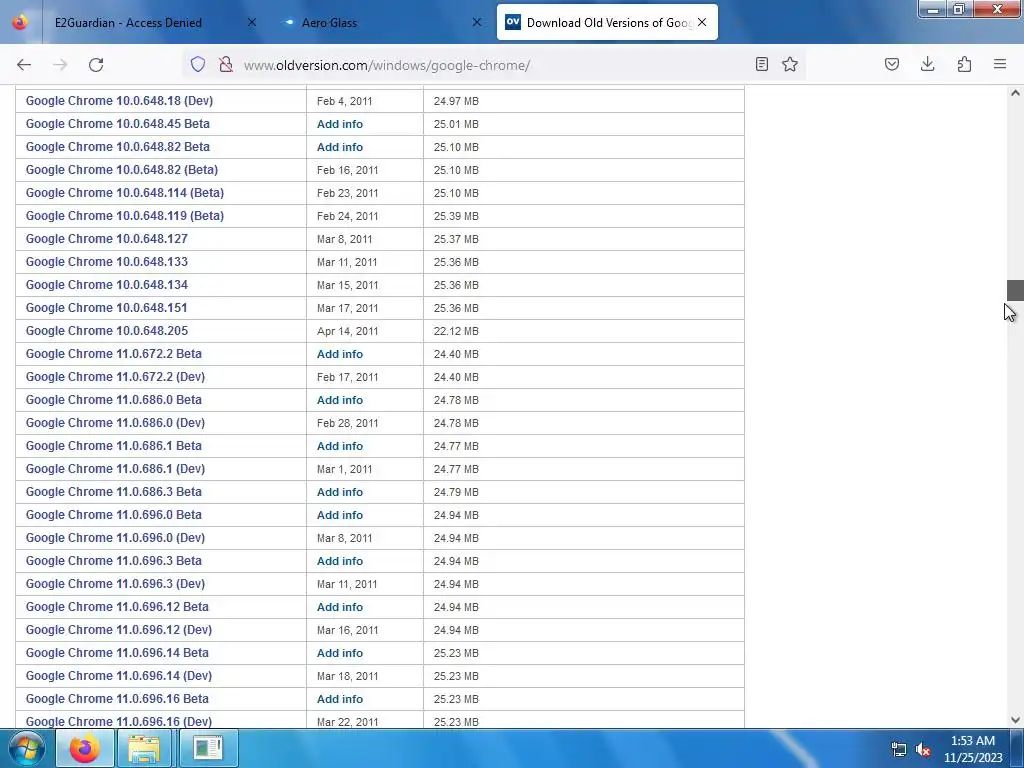Add info for Chrome 11.0.696.16 Beta

340,699
